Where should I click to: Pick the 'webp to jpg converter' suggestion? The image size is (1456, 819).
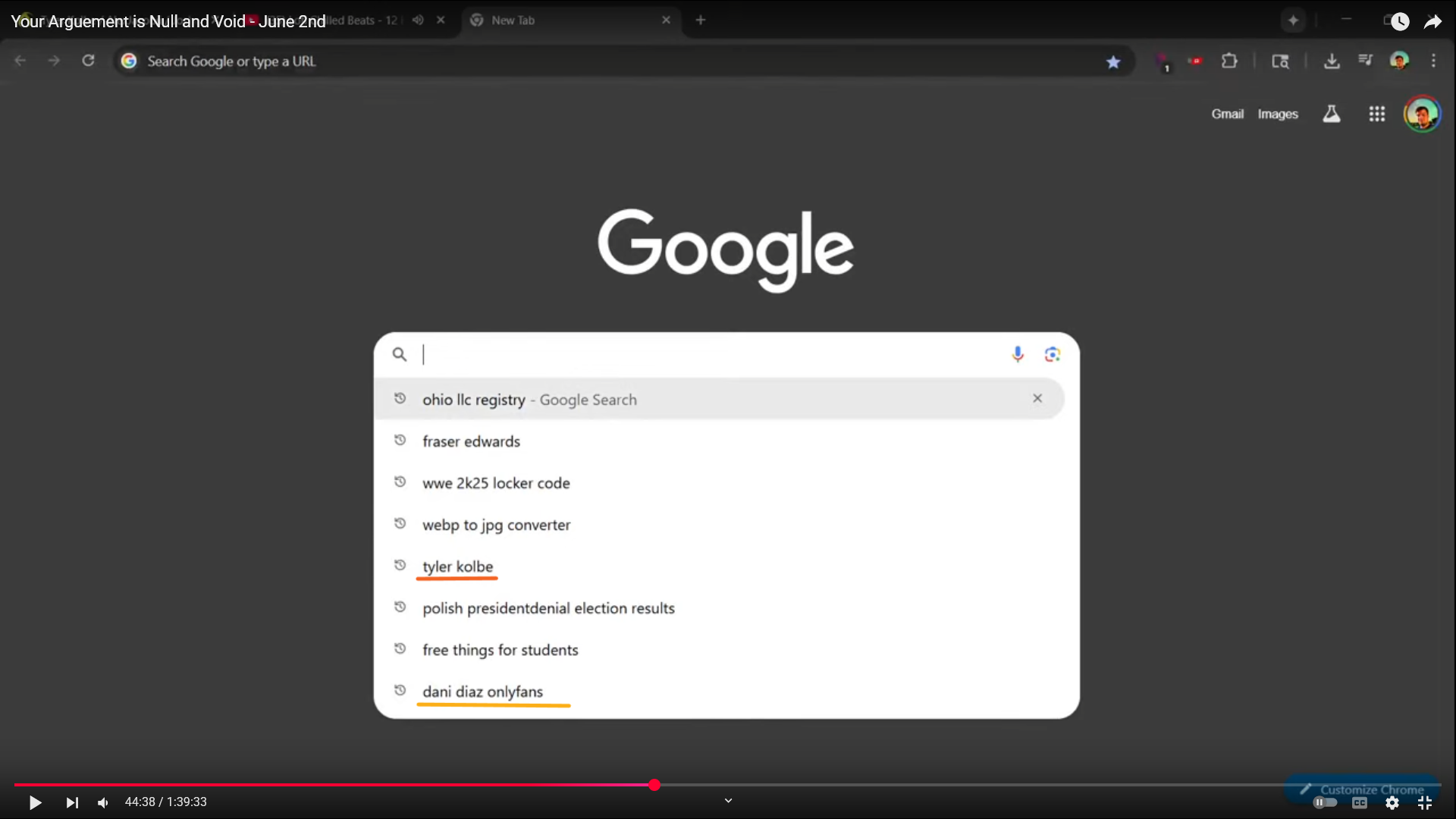719,524
